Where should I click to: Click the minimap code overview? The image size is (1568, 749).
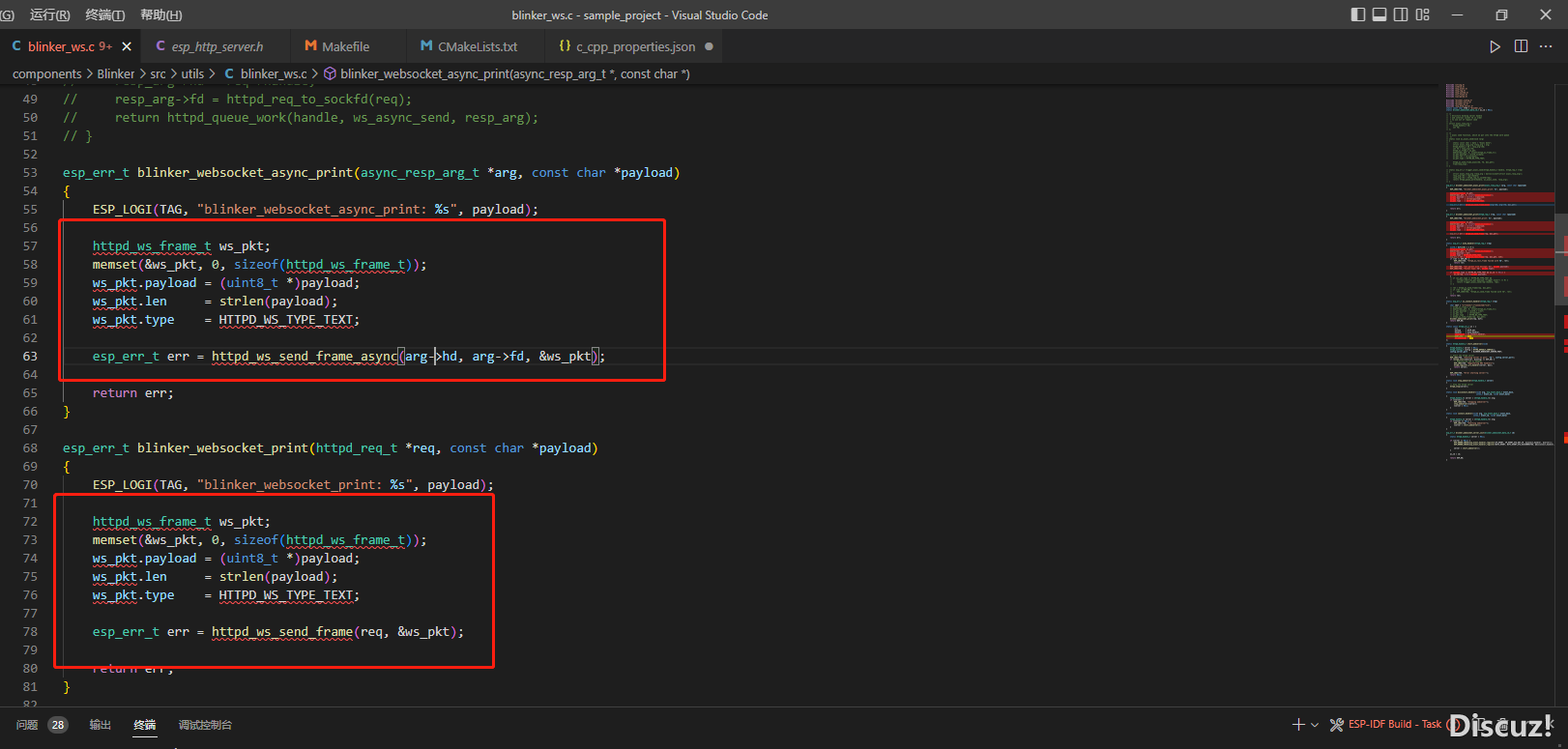1499,271
